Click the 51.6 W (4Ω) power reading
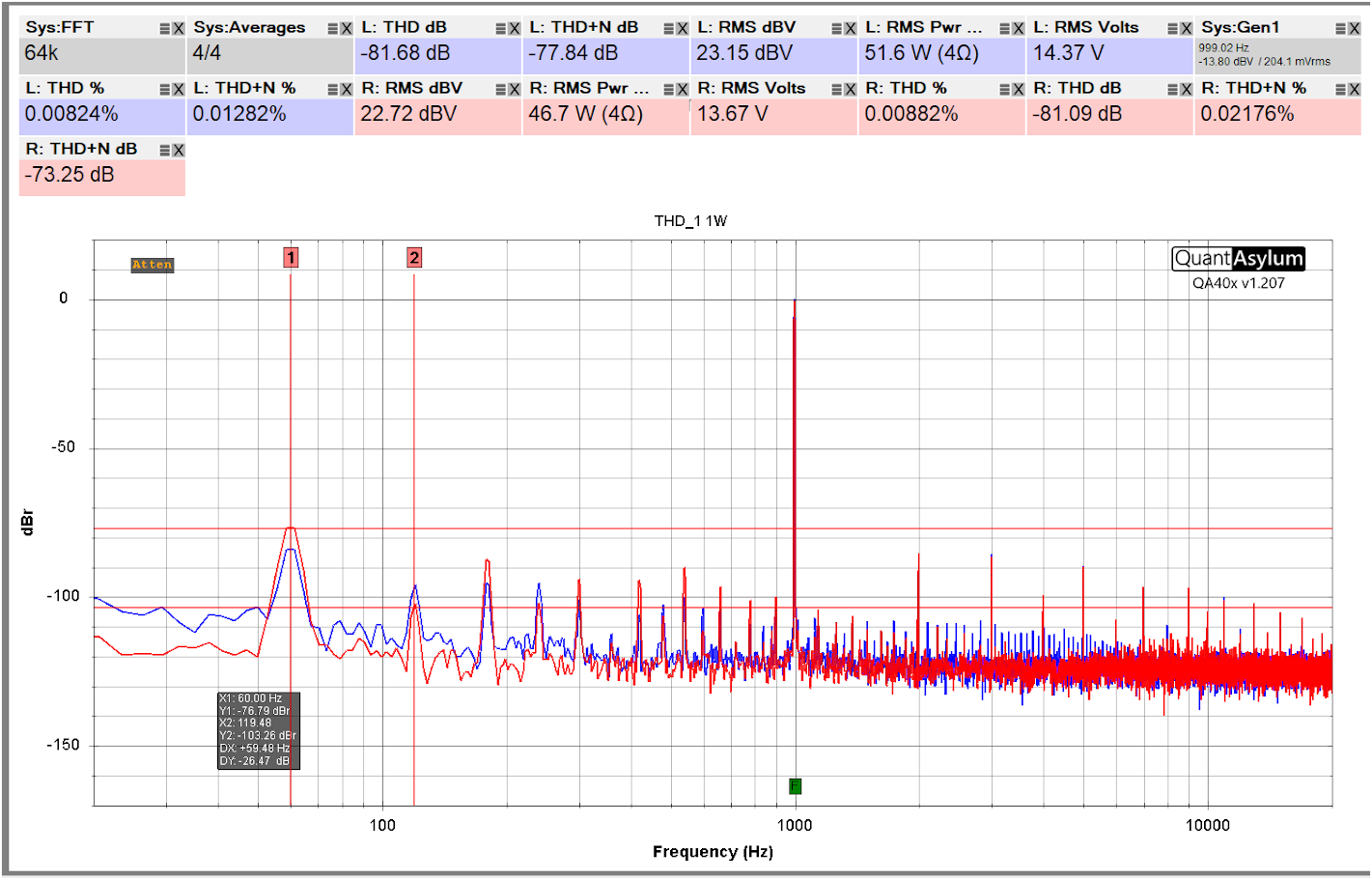This screenshot has width=1372, height=880. pos(922,53)
